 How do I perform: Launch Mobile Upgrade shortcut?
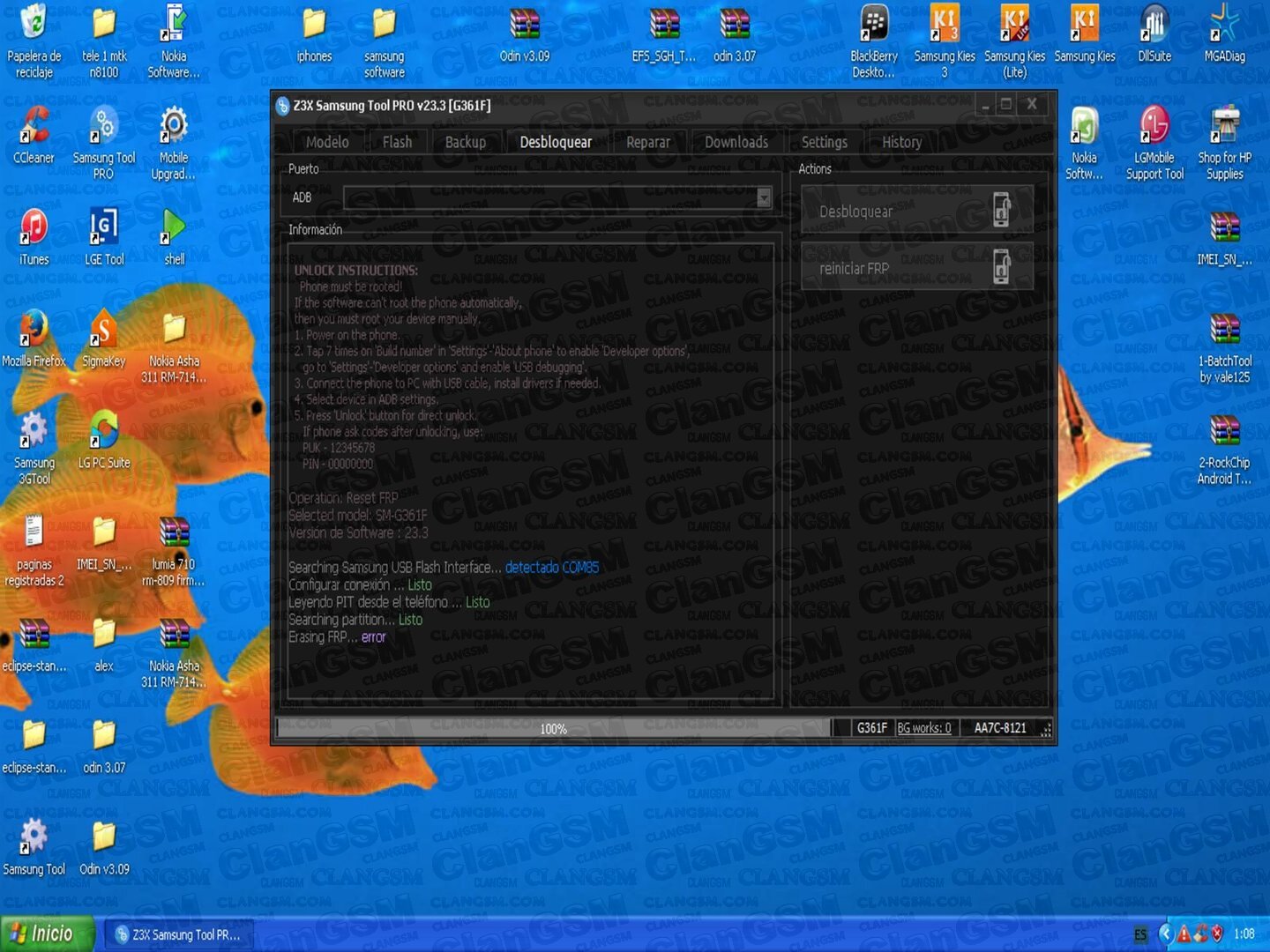click(174, 143)
